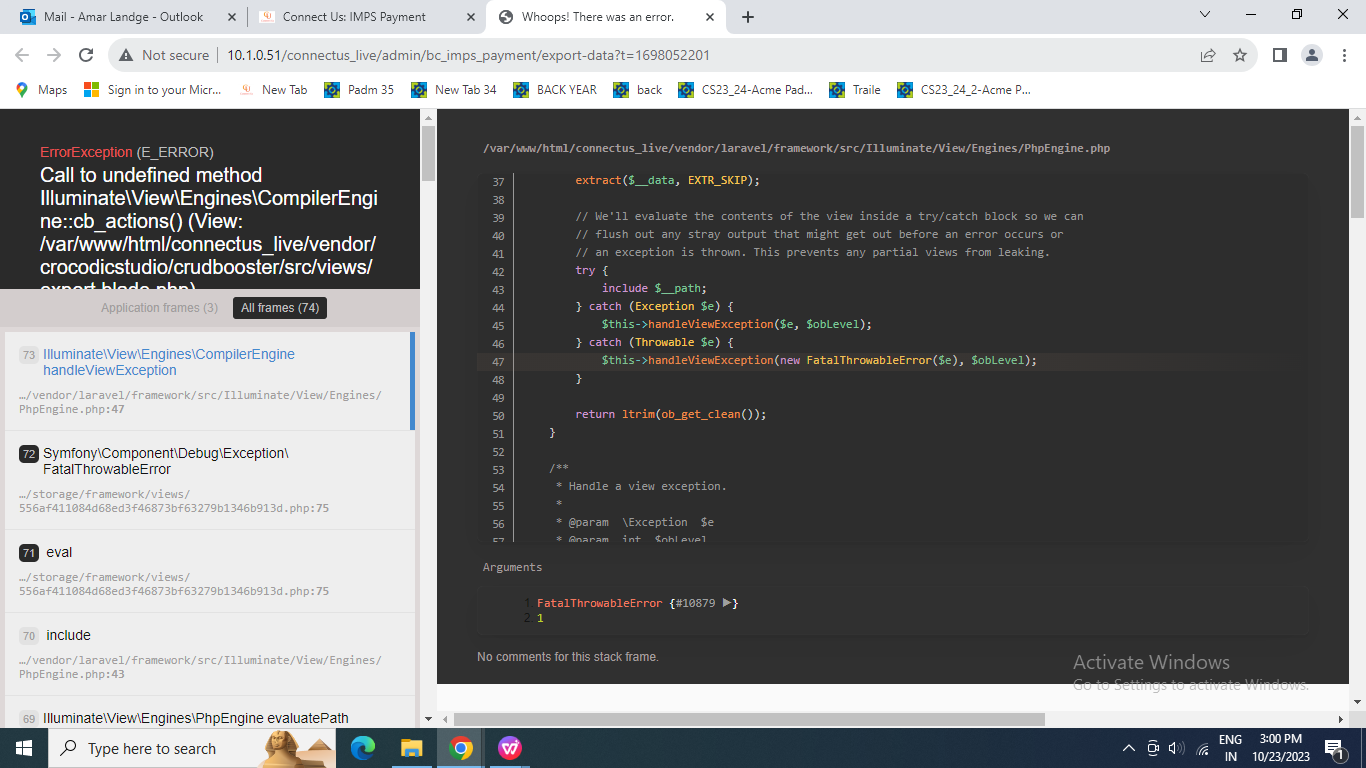The height and width of the screenshot is (768, 1366).
Task: Click code line 47 handleViewException
Action: click(x=818, y=360)
